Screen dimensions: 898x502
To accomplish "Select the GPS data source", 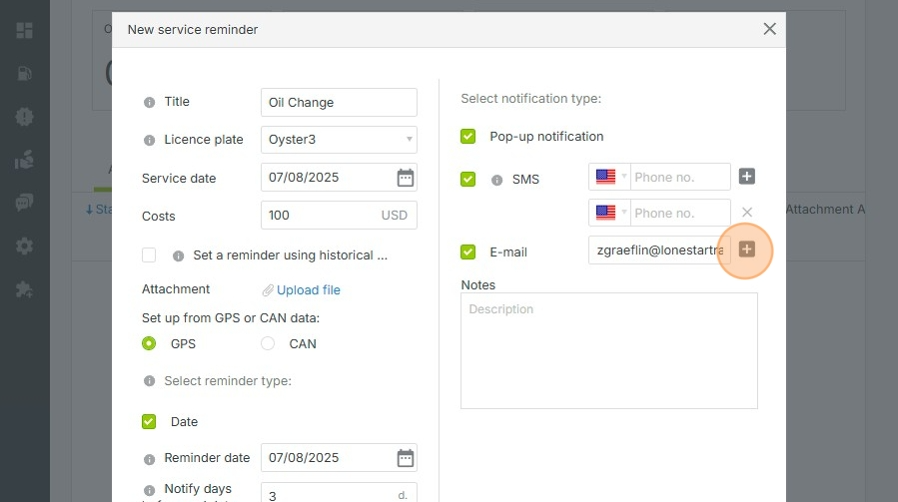I will point(149,343).
